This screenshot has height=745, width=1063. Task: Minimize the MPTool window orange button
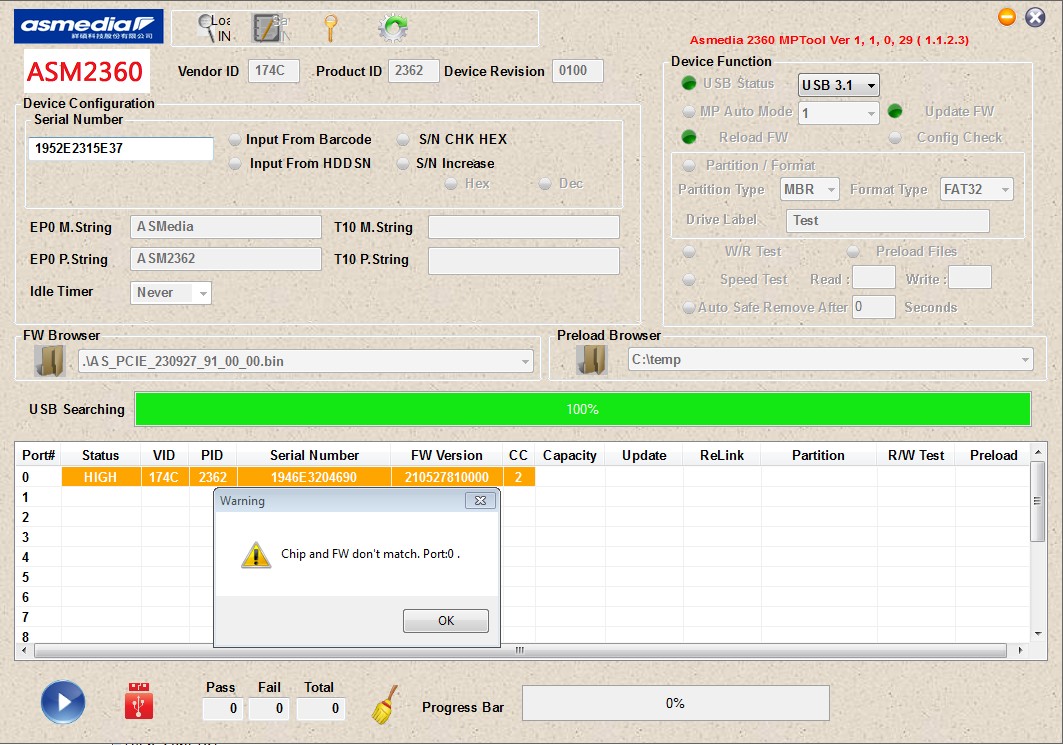coord(1007,16)
